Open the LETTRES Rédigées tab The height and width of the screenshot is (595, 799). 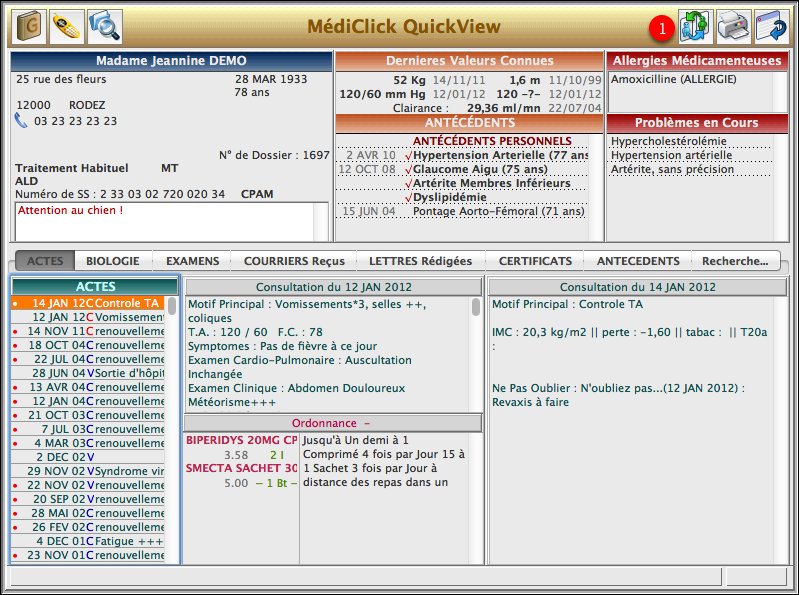[x=420, y=261]
